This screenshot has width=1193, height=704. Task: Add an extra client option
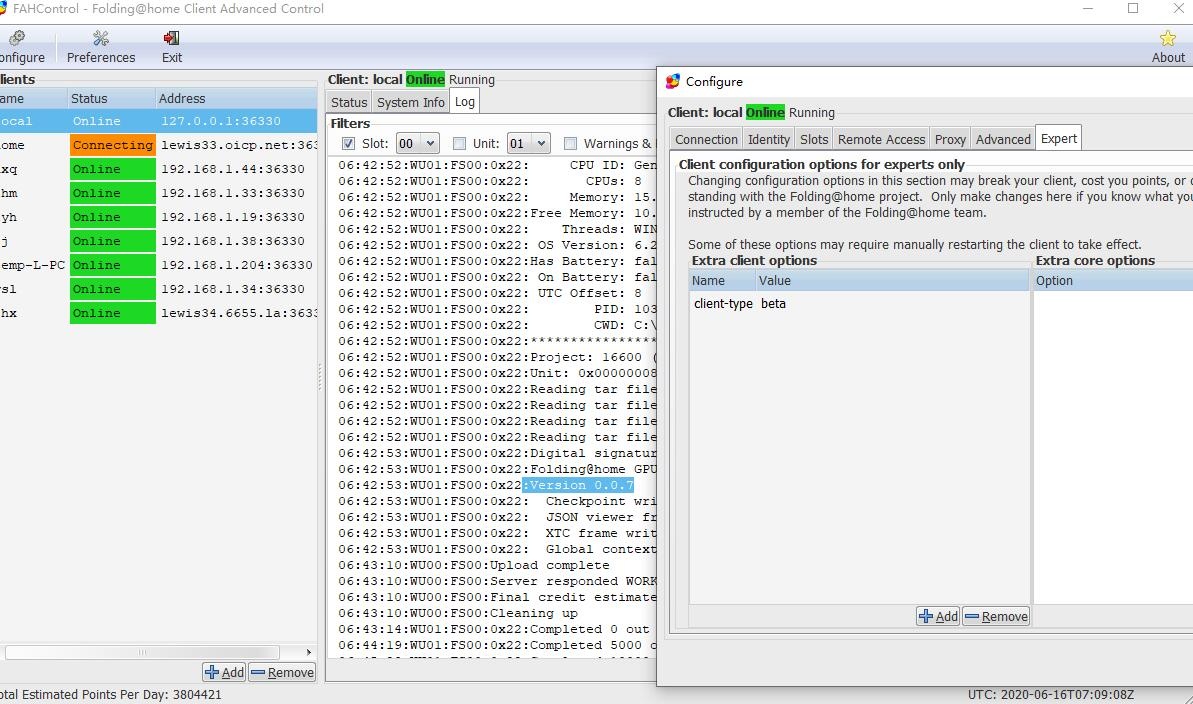point(938,616)
